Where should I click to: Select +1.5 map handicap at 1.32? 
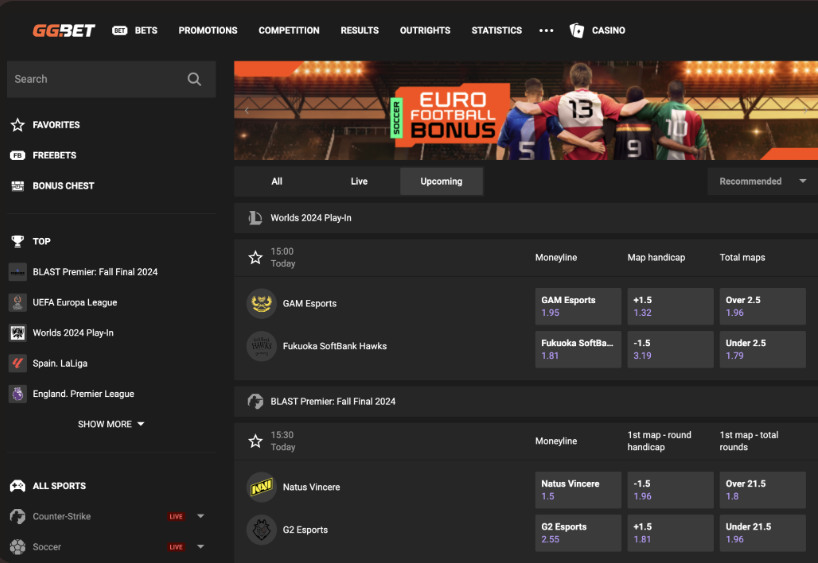(x=670, y=306)
